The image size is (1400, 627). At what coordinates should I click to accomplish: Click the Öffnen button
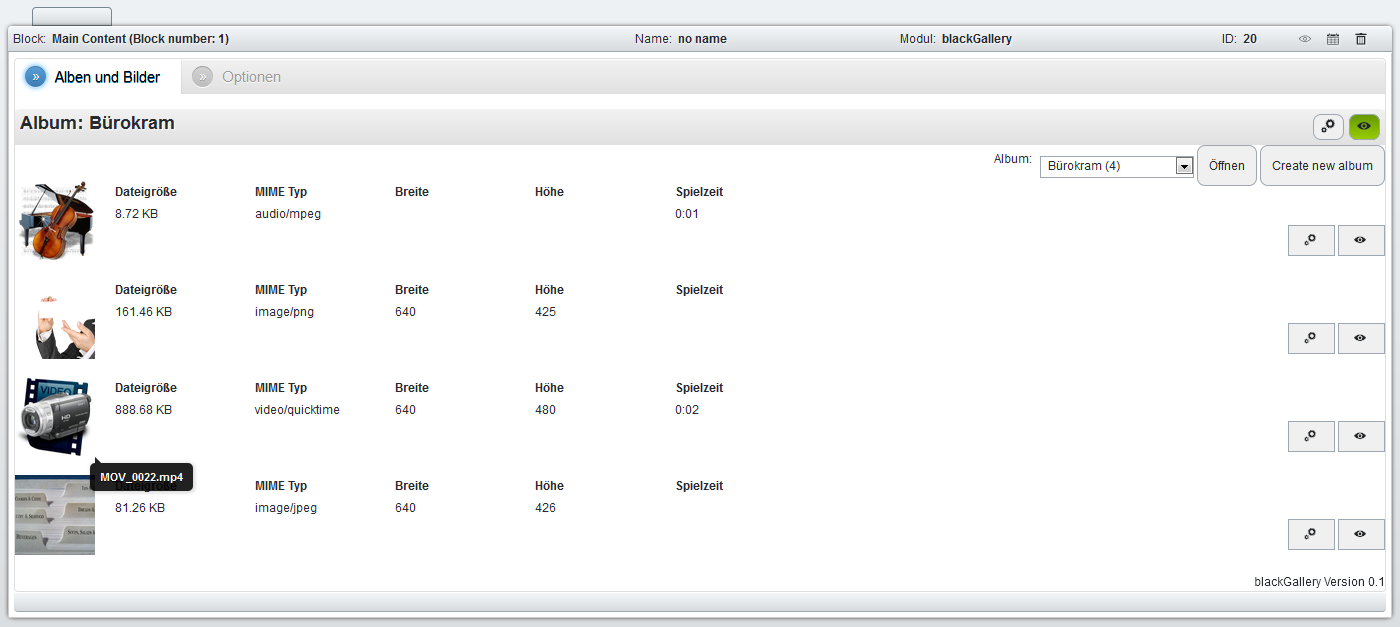pos(1227,166)
